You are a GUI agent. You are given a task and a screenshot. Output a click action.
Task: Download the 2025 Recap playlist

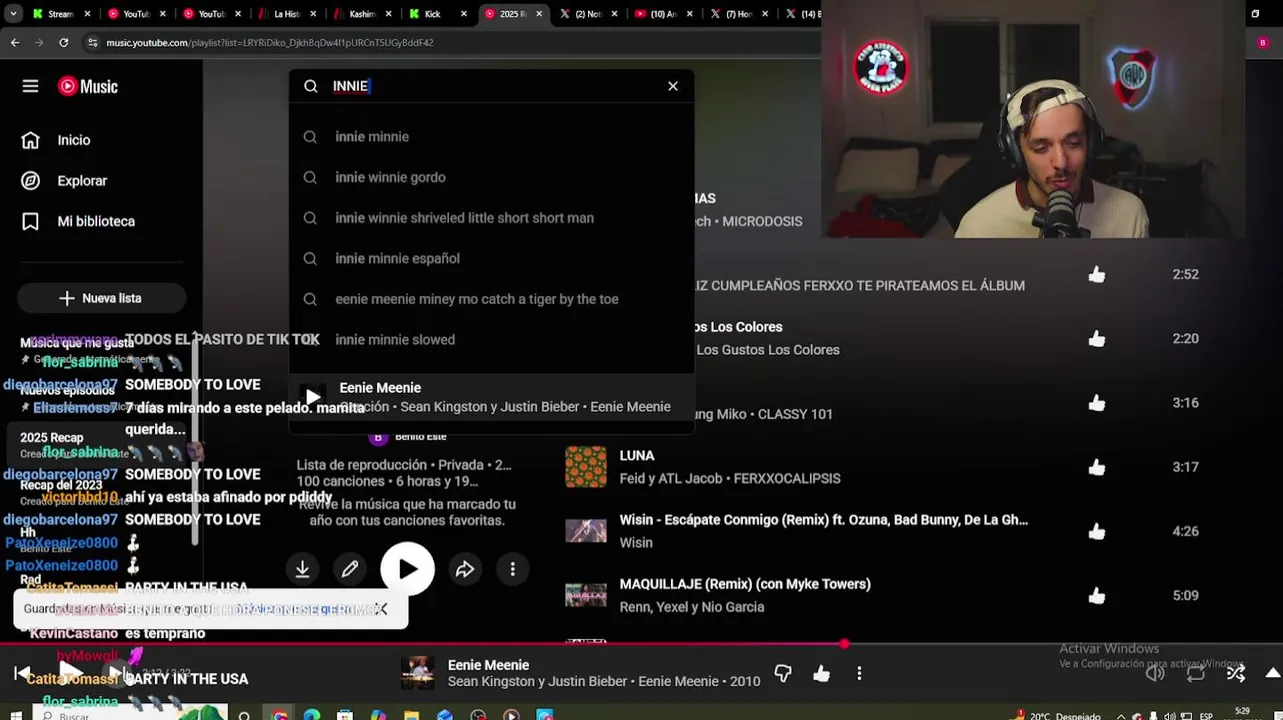(302, 569)
